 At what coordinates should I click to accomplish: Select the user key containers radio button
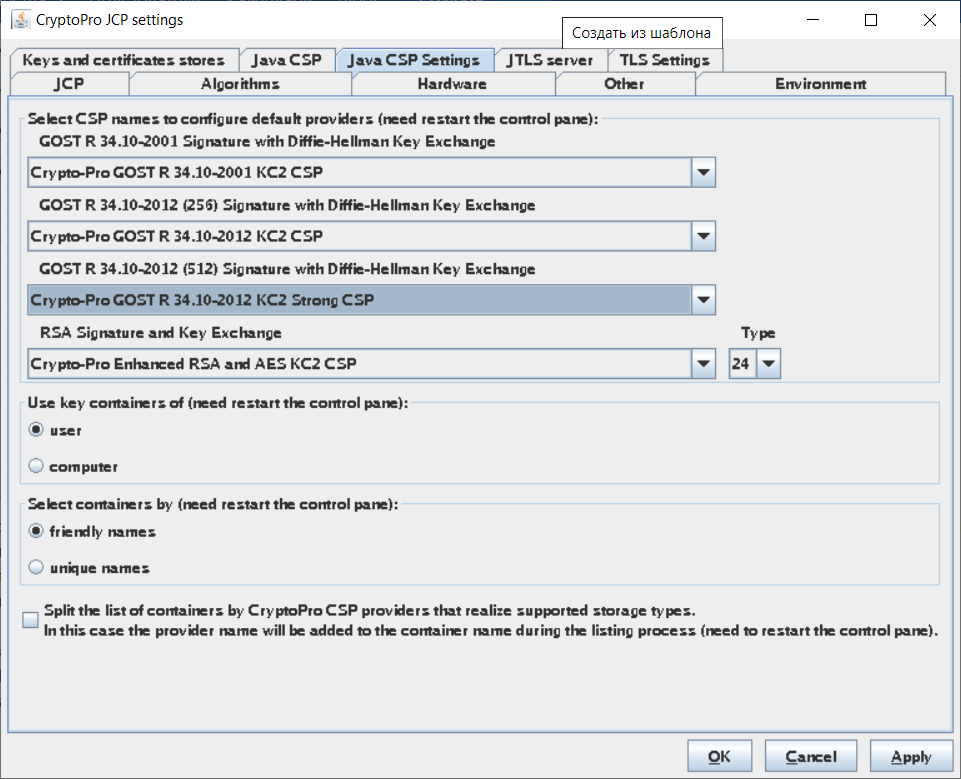pyautogui.click(x=36, y=430)
